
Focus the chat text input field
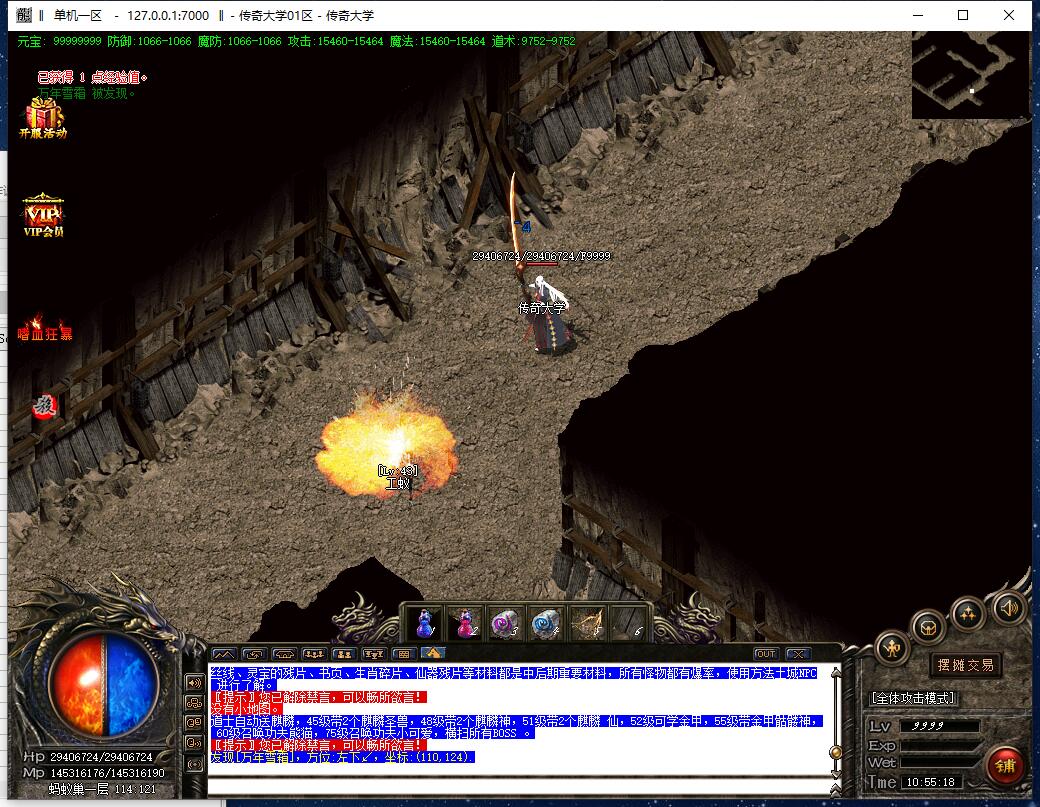[x=519, y=787]
